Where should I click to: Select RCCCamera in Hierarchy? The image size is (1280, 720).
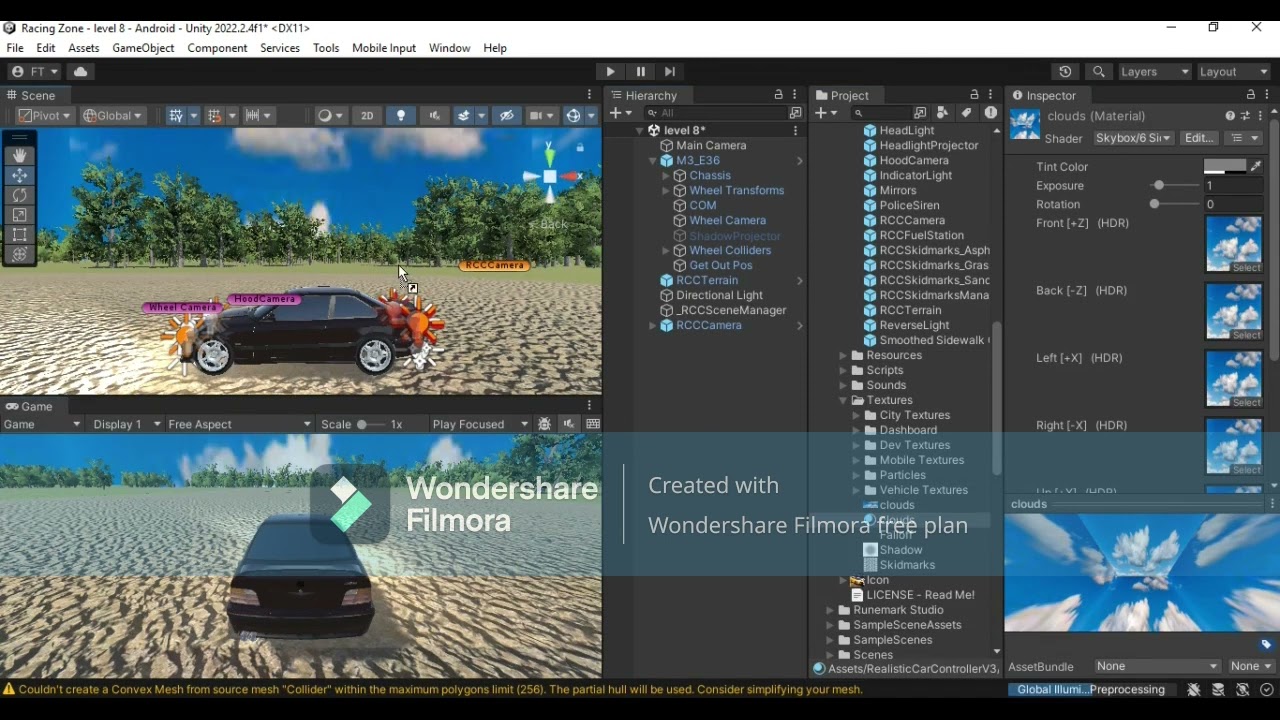pyautogui.click(x=709, y=326)
